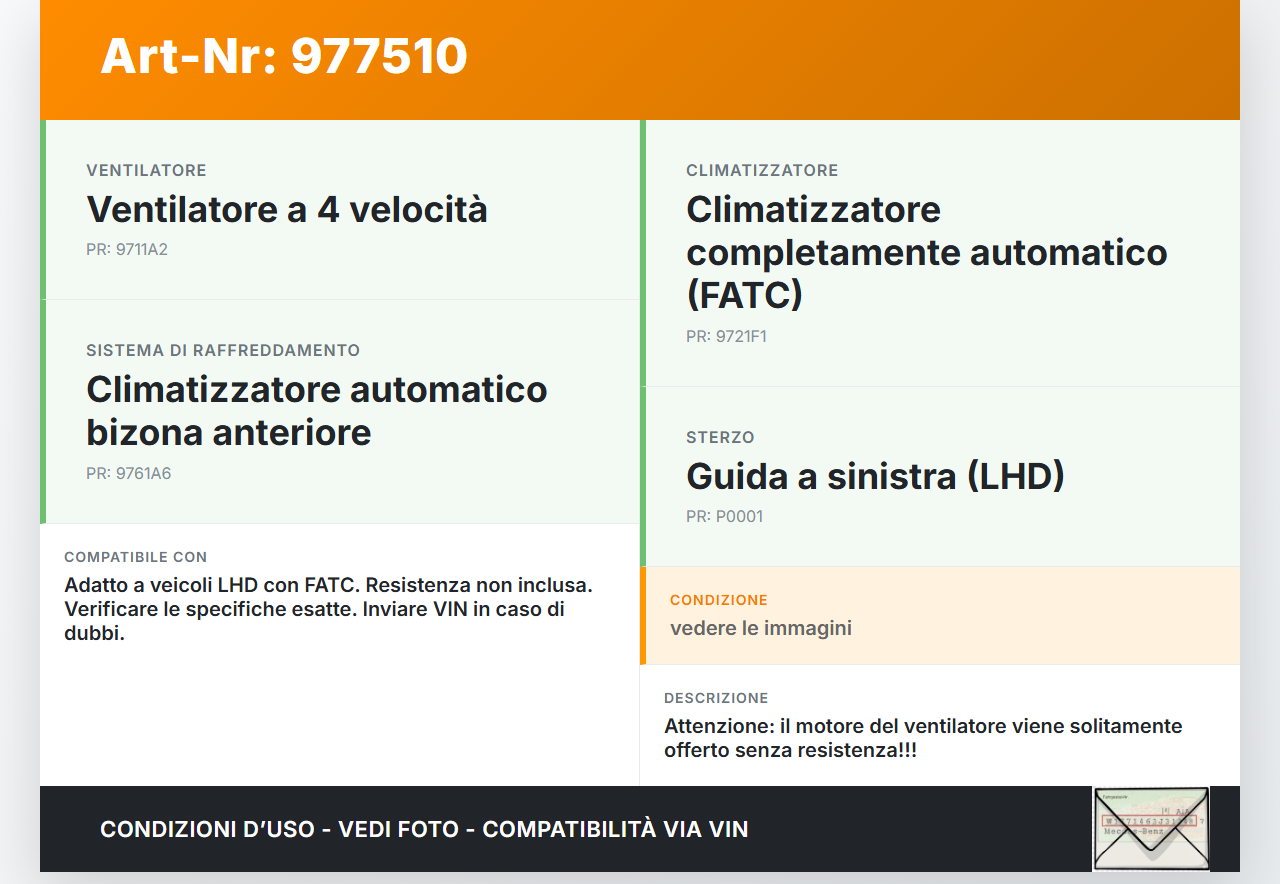
Task: Click the orange "CONDIZIONE" label
Action: point(719,600)
